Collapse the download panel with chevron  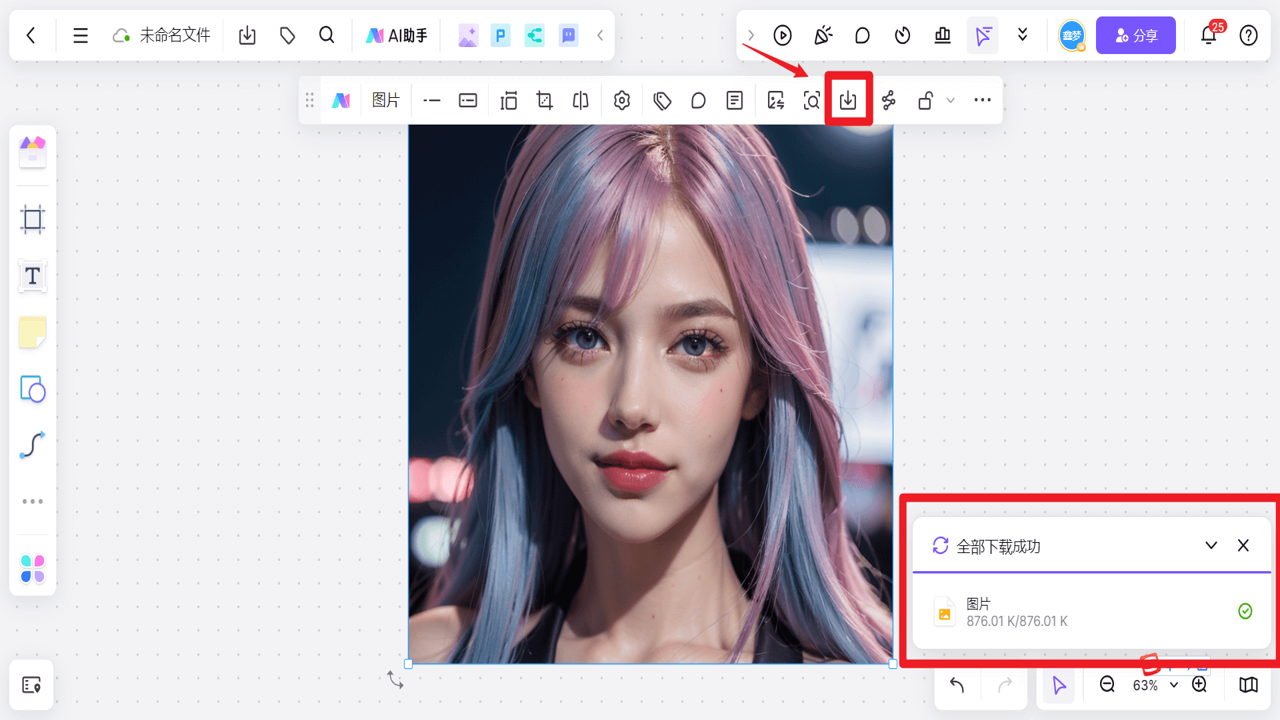[1211, 546]
